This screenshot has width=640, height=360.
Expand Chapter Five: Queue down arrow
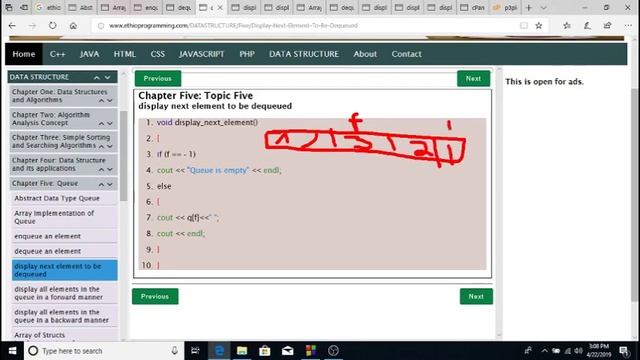tap(110, 184)
